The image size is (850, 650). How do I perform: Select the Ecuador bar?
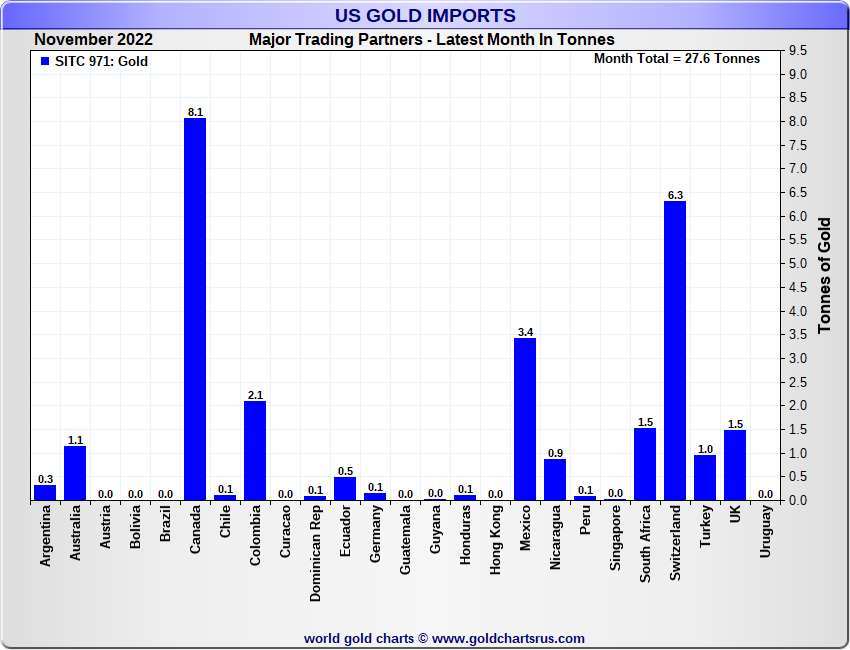[345, 488]
